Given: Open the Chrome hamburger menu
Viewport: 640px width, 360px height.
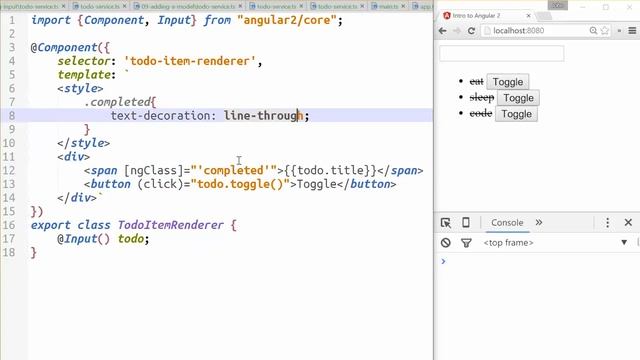Looking at the screenshot, I should 632,31.
